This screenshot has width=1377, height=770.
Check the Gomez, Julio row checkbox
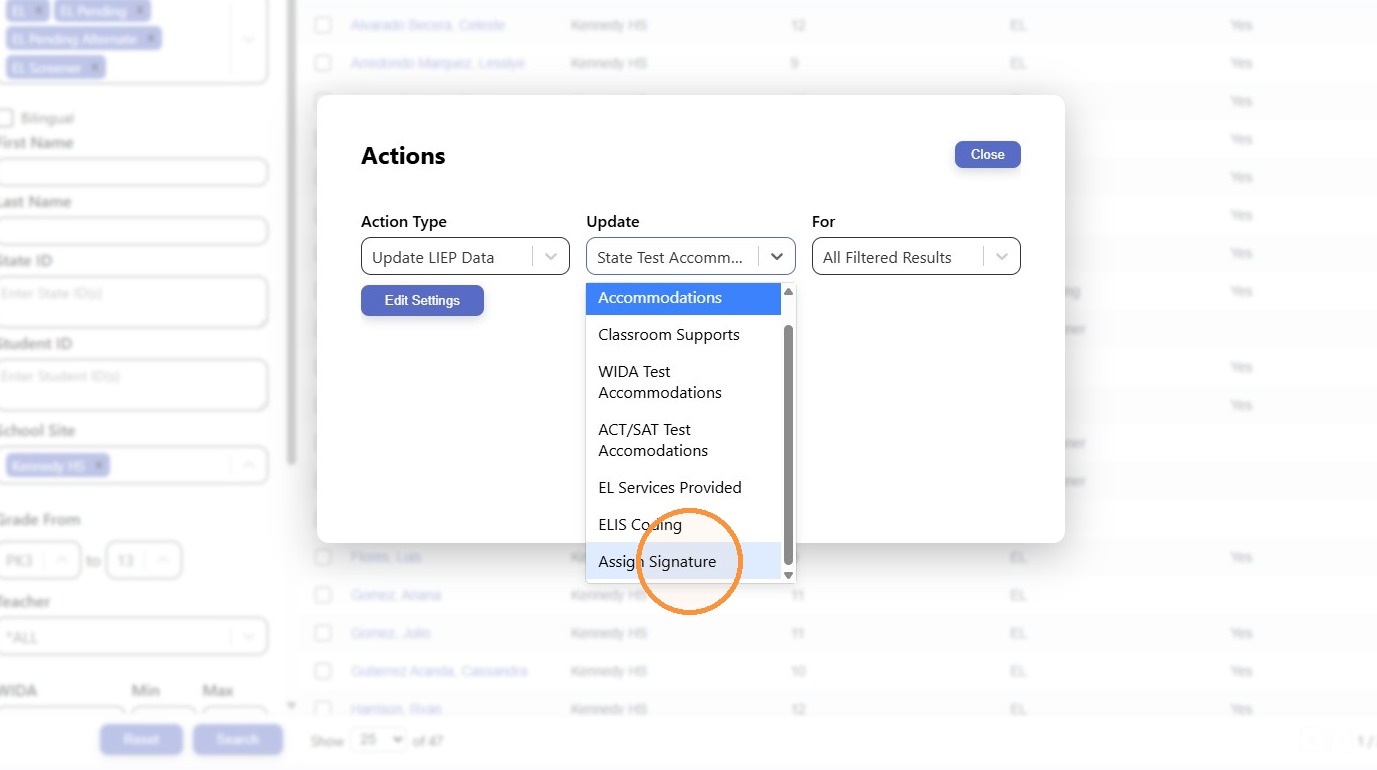click(x=323, y=633)
